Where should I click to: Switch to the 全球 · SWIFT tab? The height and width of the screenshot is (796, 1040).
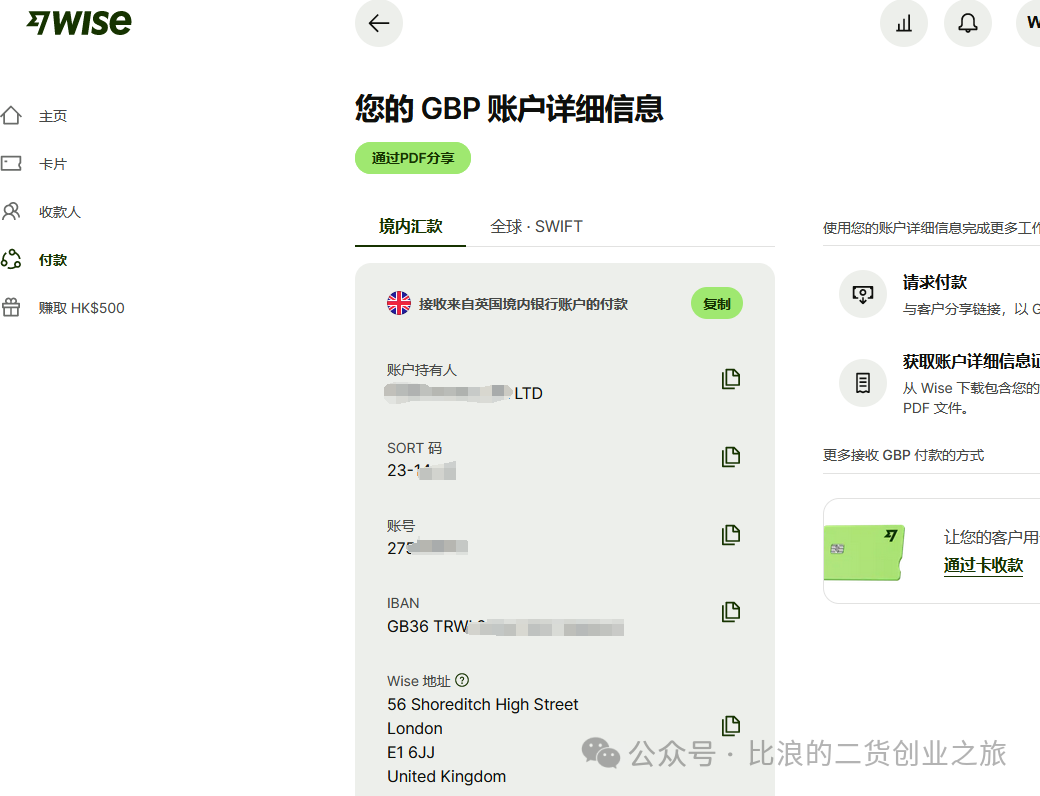536,227
